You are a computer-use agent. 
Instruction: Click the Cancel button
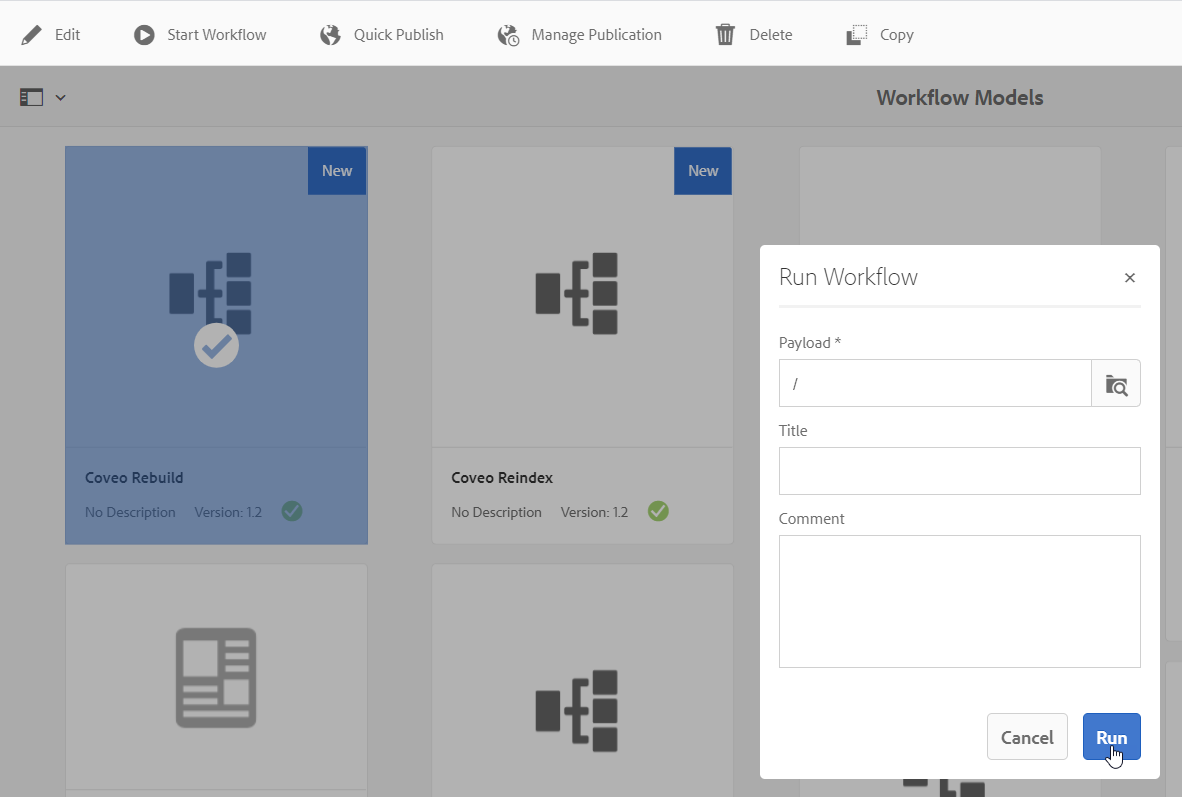click(x=1027, y=737)
